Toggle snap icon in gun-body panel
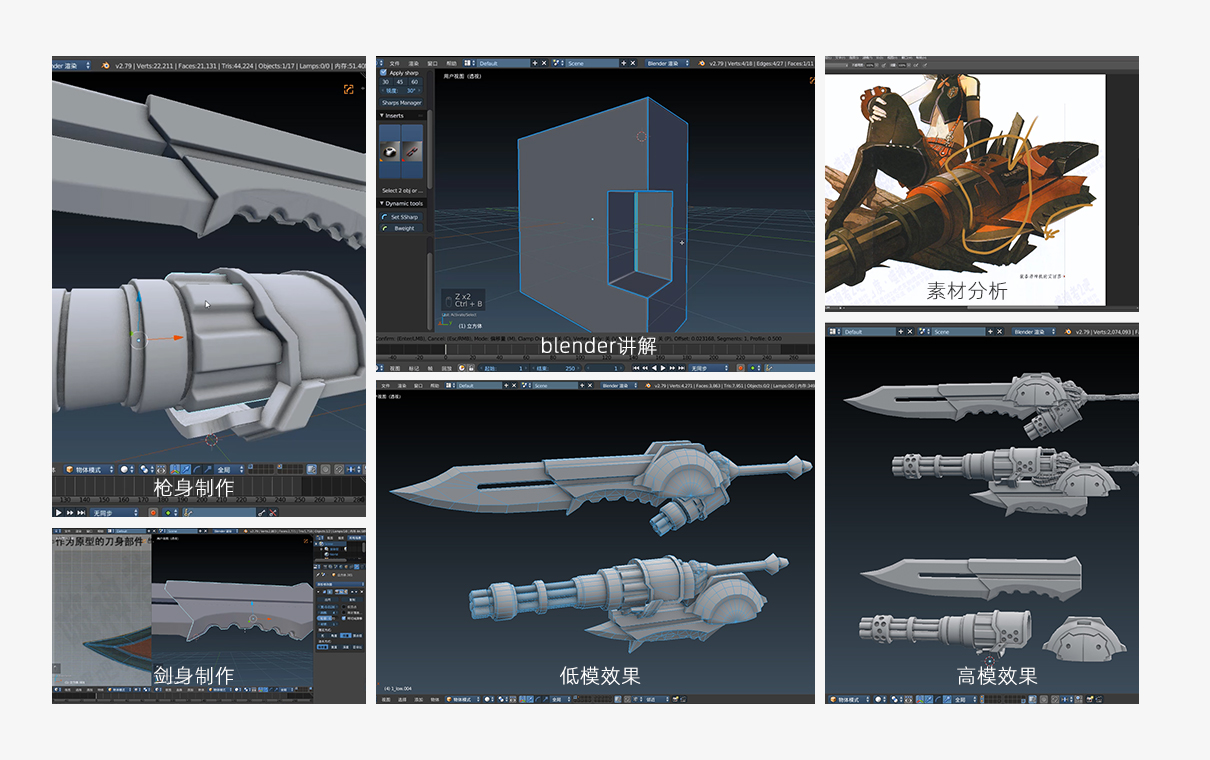 tap(341, 469)
